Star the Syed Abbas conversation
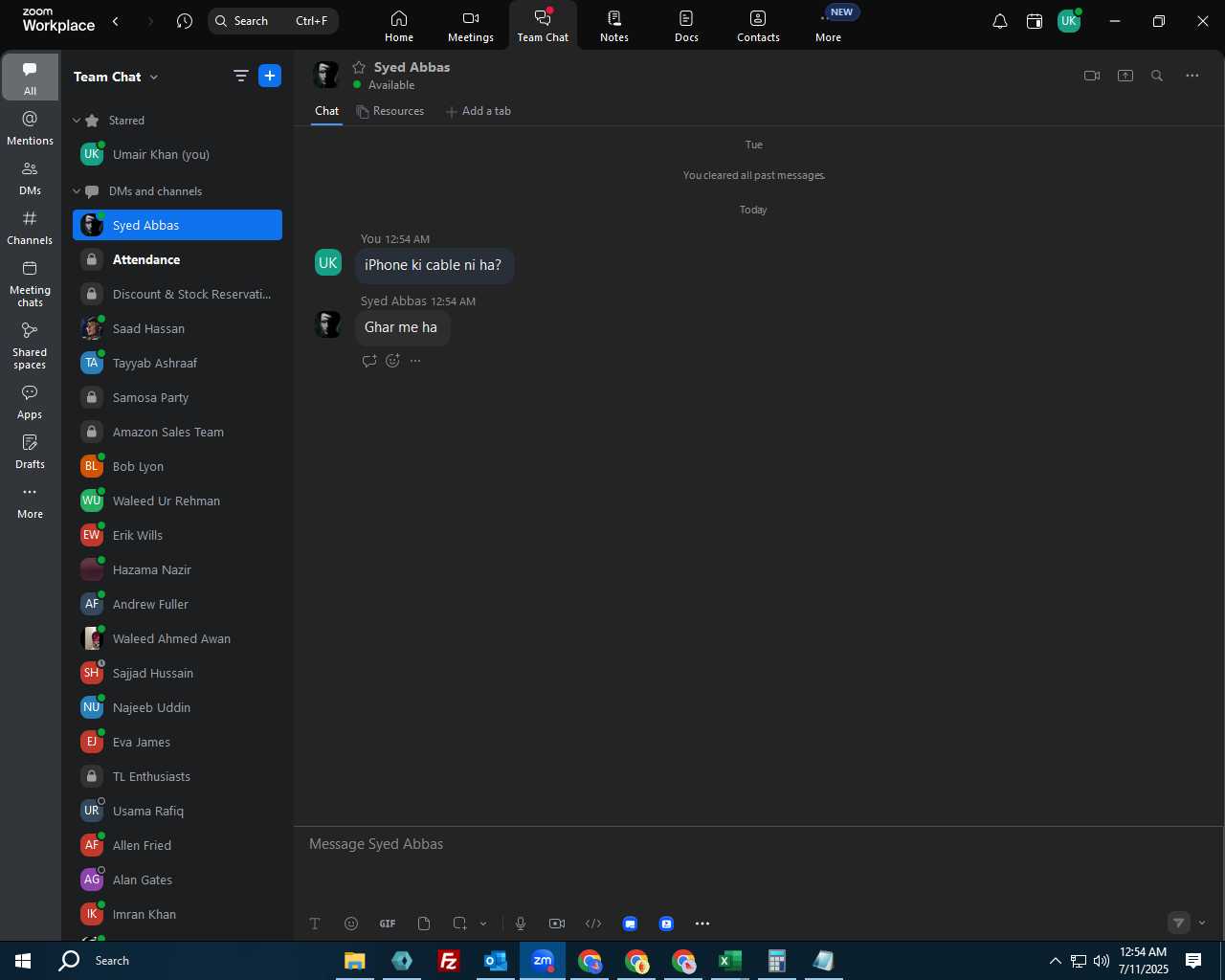The image size is (1225, 980). tap(359, 67)
